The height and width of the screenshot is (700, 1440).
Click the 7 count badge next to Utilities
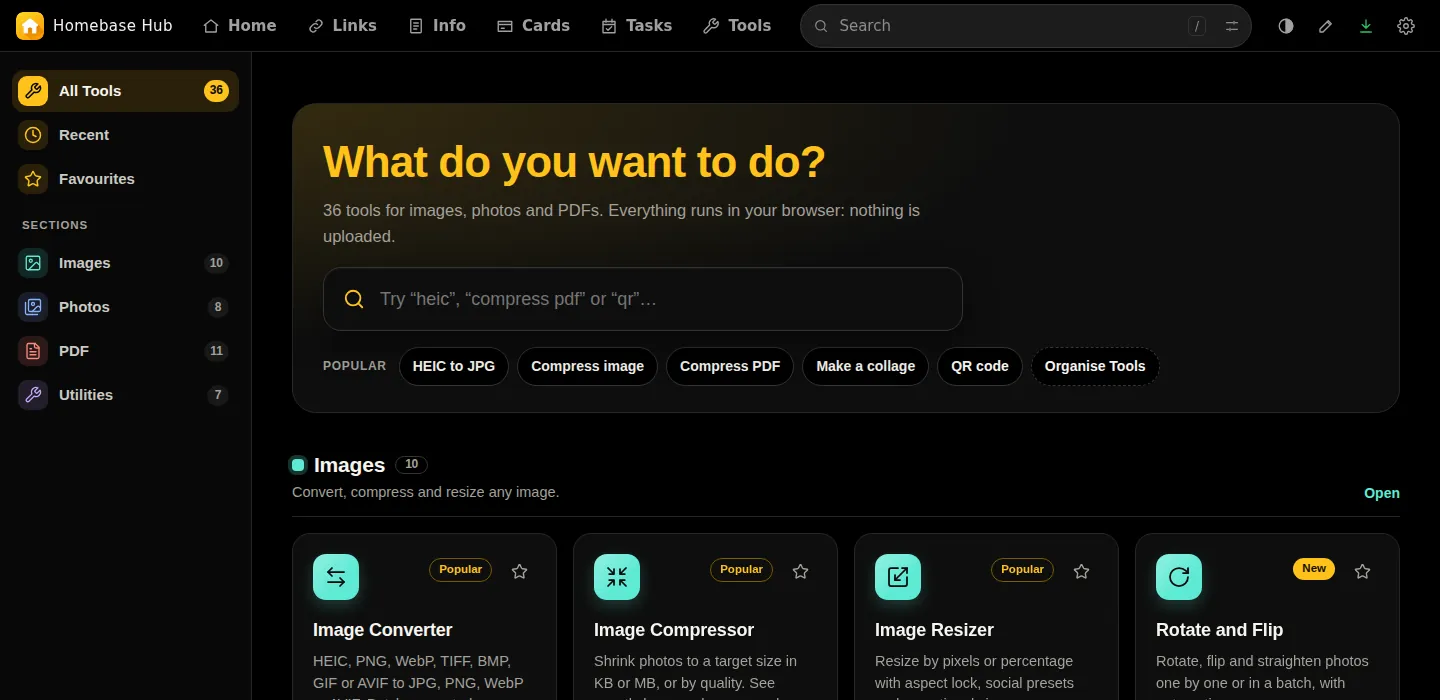(217, 395)
